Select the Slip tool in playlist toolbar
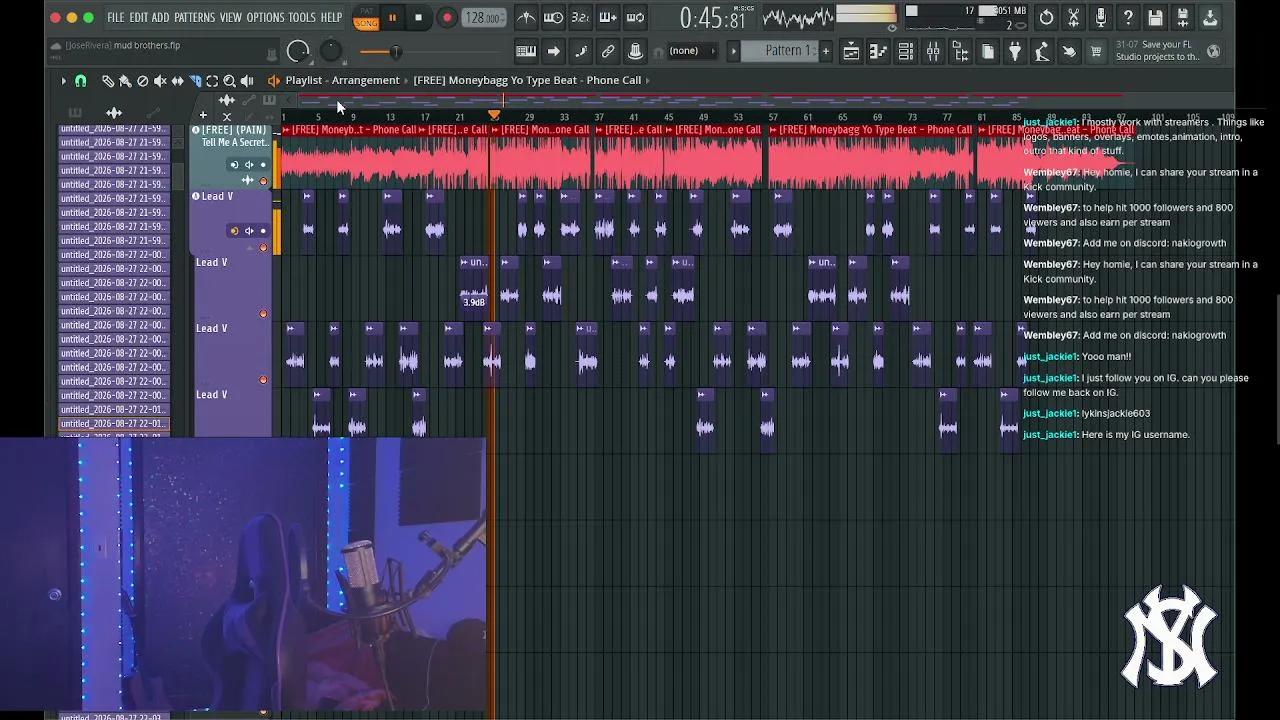 coord(177,81)
